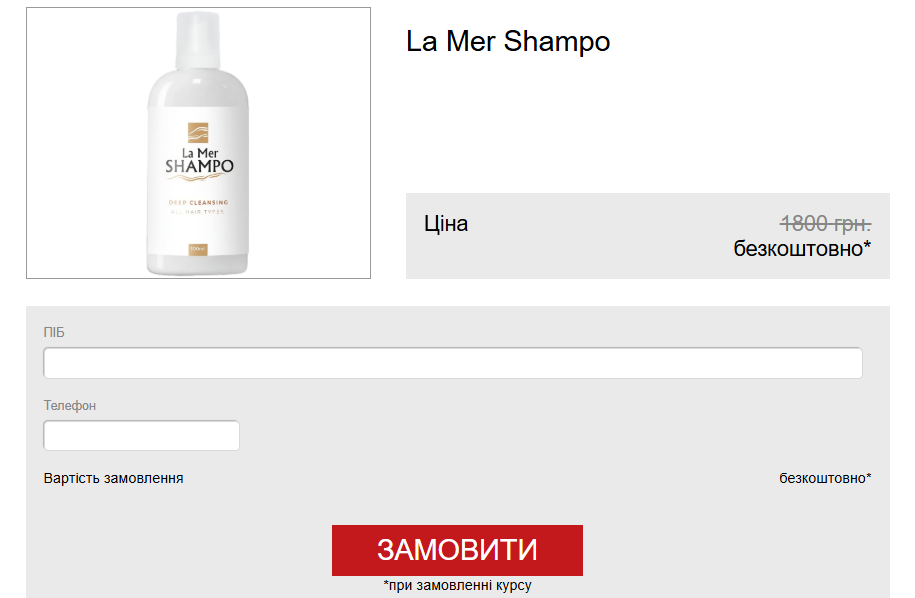Open the La Mer Shampo bottle image
Image resolution: width=915 pixels, height=598 pixels.
(198, 143)
